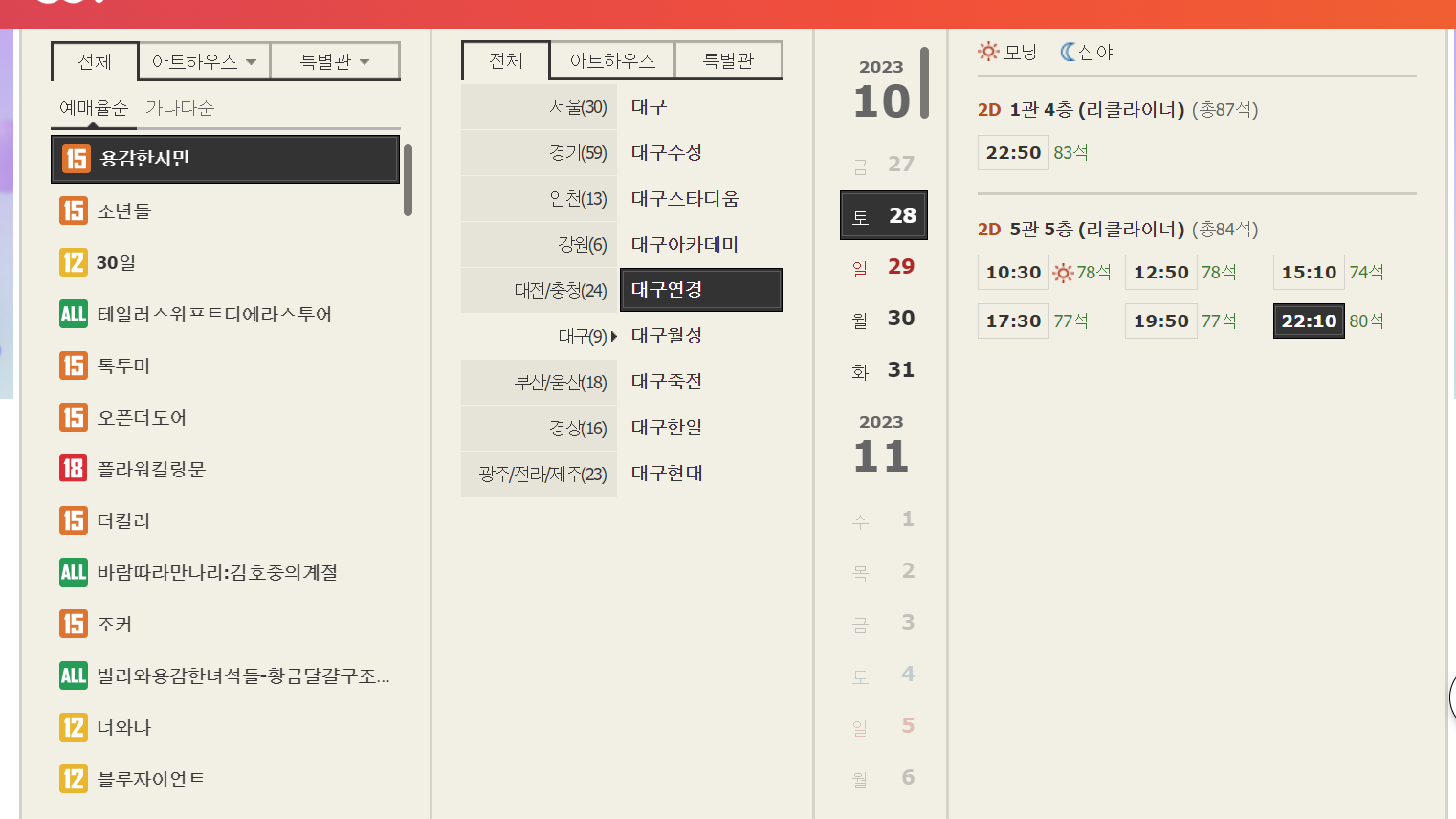
Task: Click the 12 rating icon beside 30일
Action: click(74, 262)
